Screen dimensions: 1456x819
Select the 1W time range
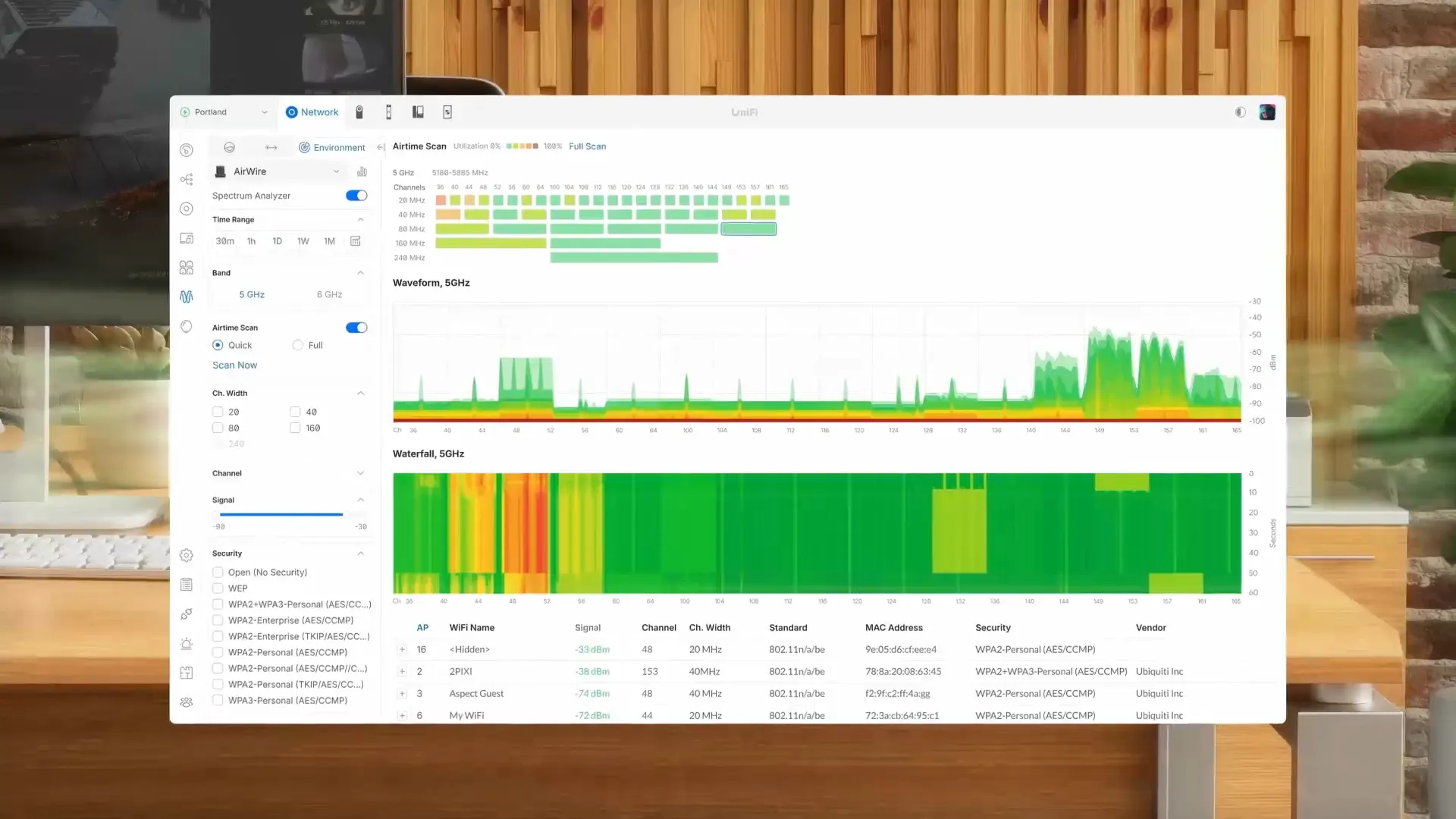(x=303, y=241)
